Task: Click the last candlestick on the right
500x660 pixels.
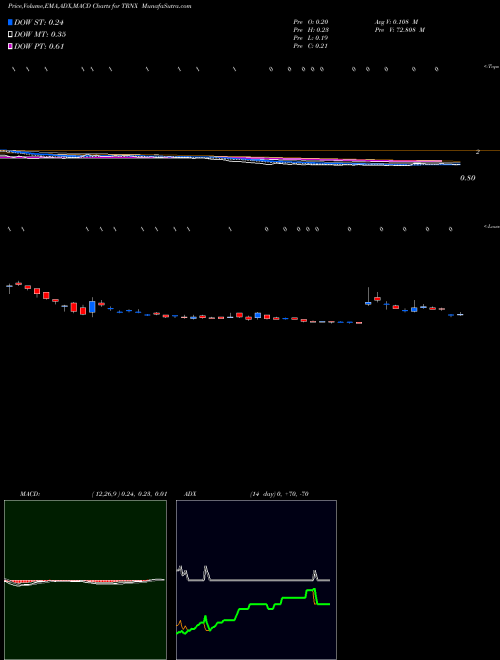Action: (460, 314)
